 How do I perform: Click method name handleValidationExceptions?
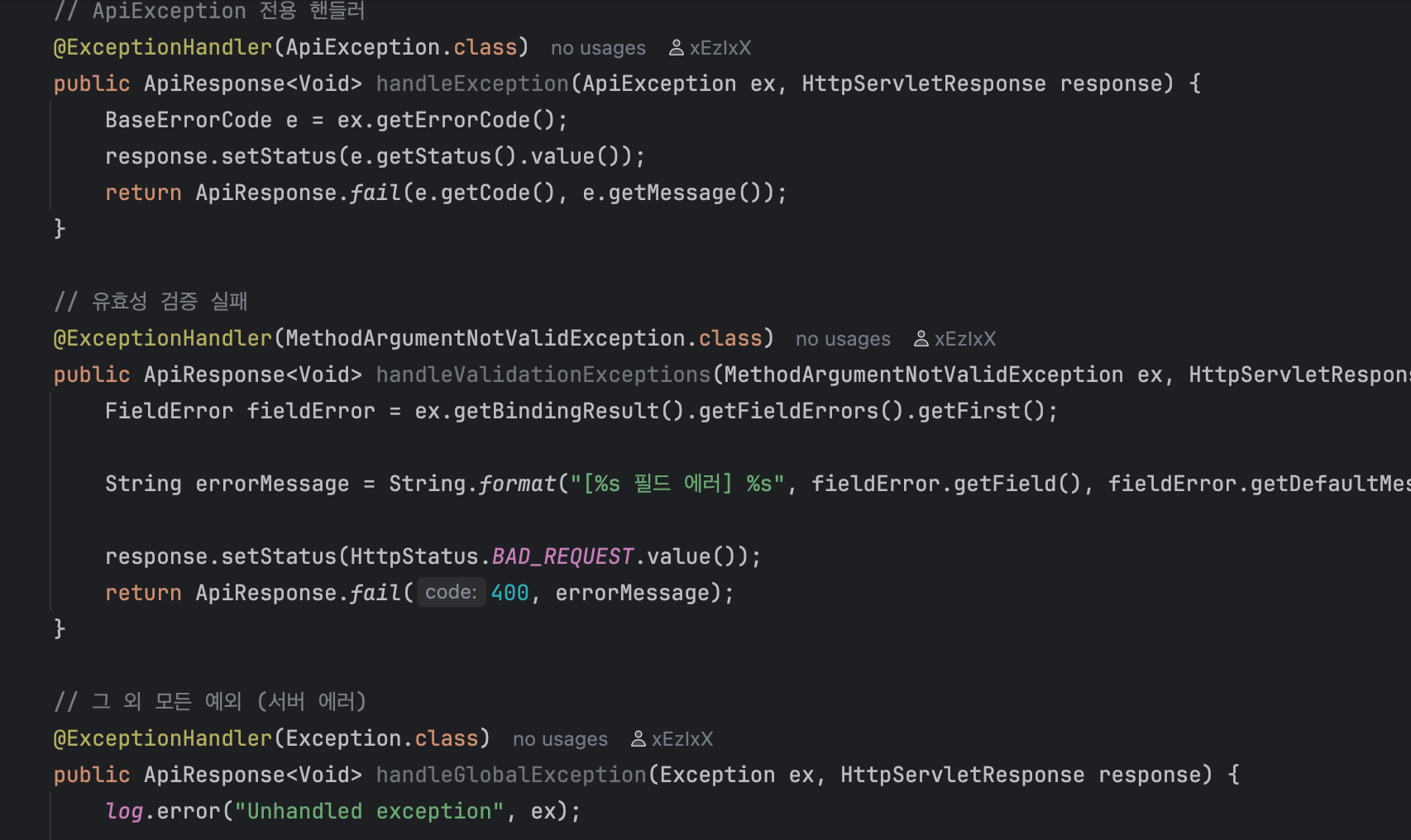click(543, 375)
